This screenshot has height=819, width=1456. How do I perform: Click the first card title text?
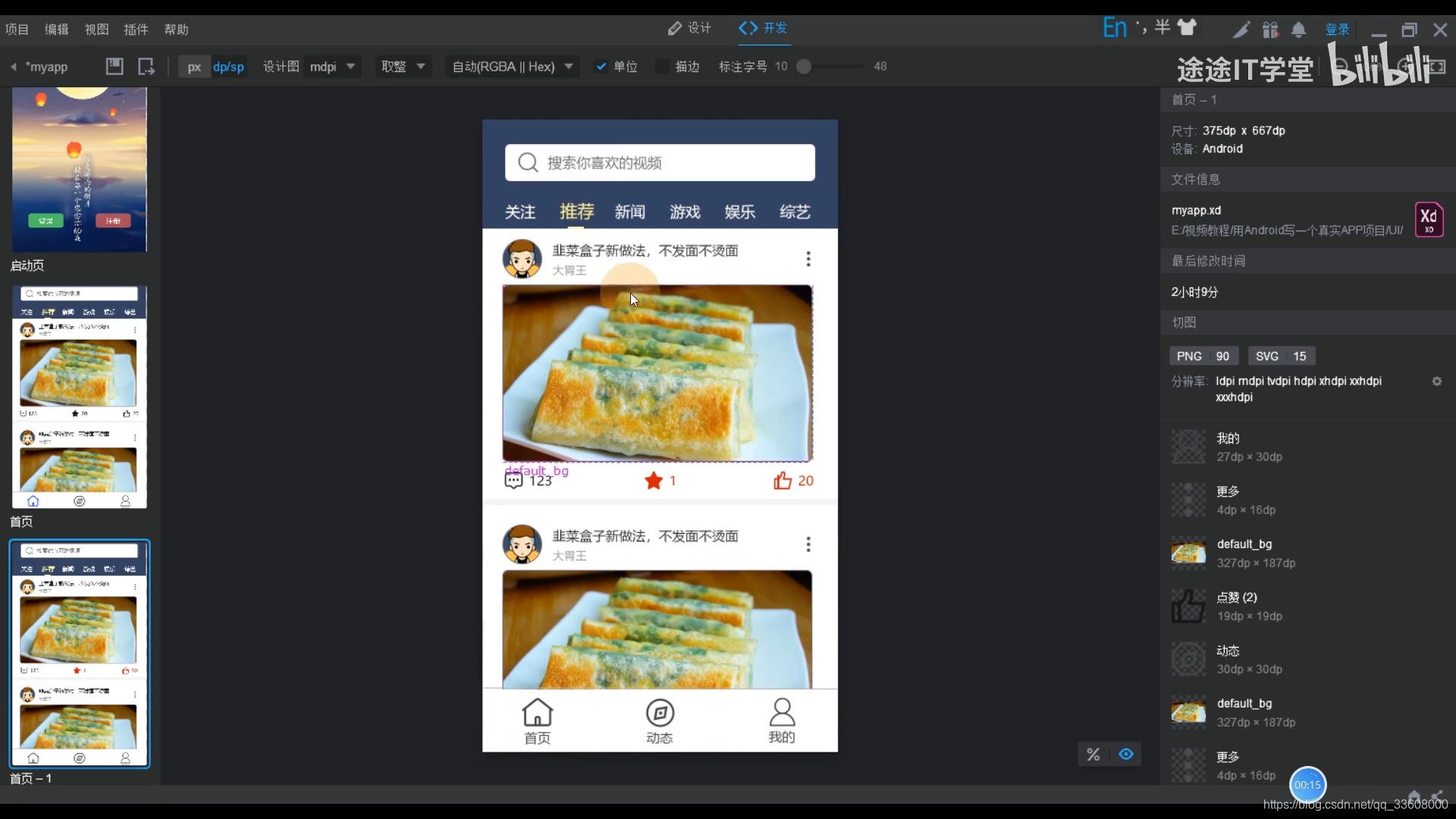tap(645, 251)
